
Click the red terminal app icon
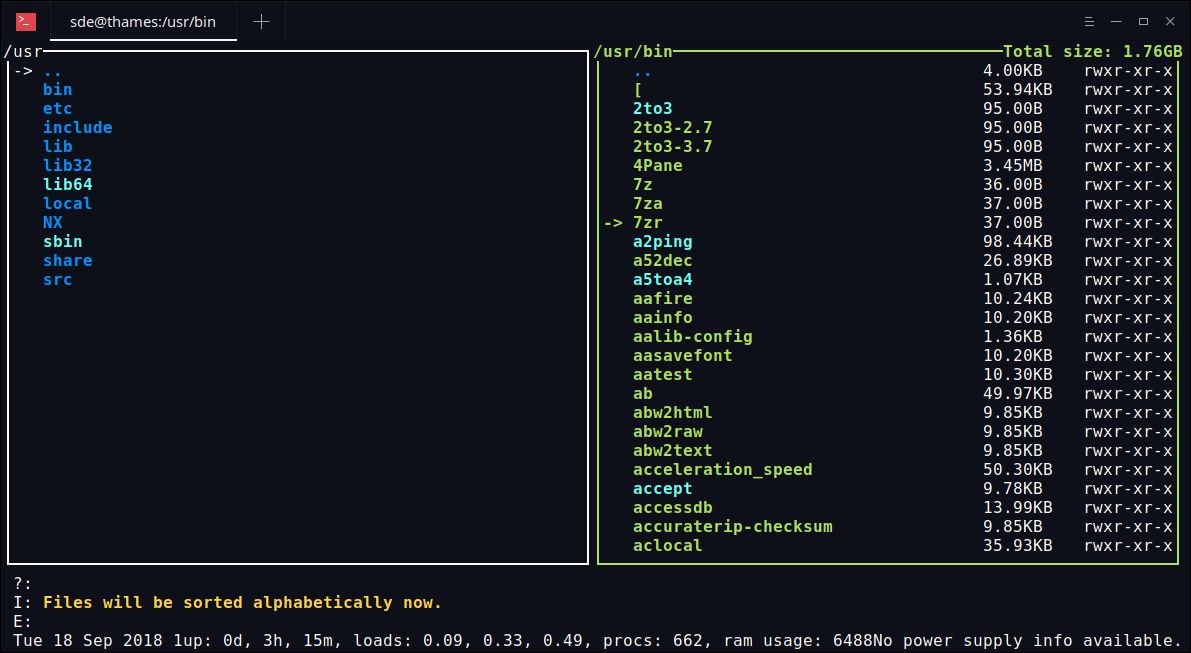(26, 22)
